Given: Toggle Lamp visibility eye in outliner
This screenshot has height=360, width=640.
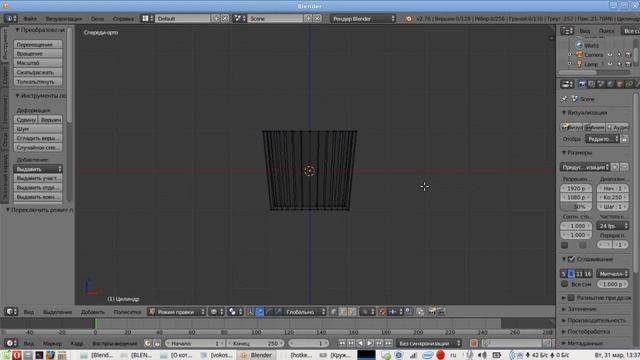Looking at the screenshot, I should click(x=610, y=64).
